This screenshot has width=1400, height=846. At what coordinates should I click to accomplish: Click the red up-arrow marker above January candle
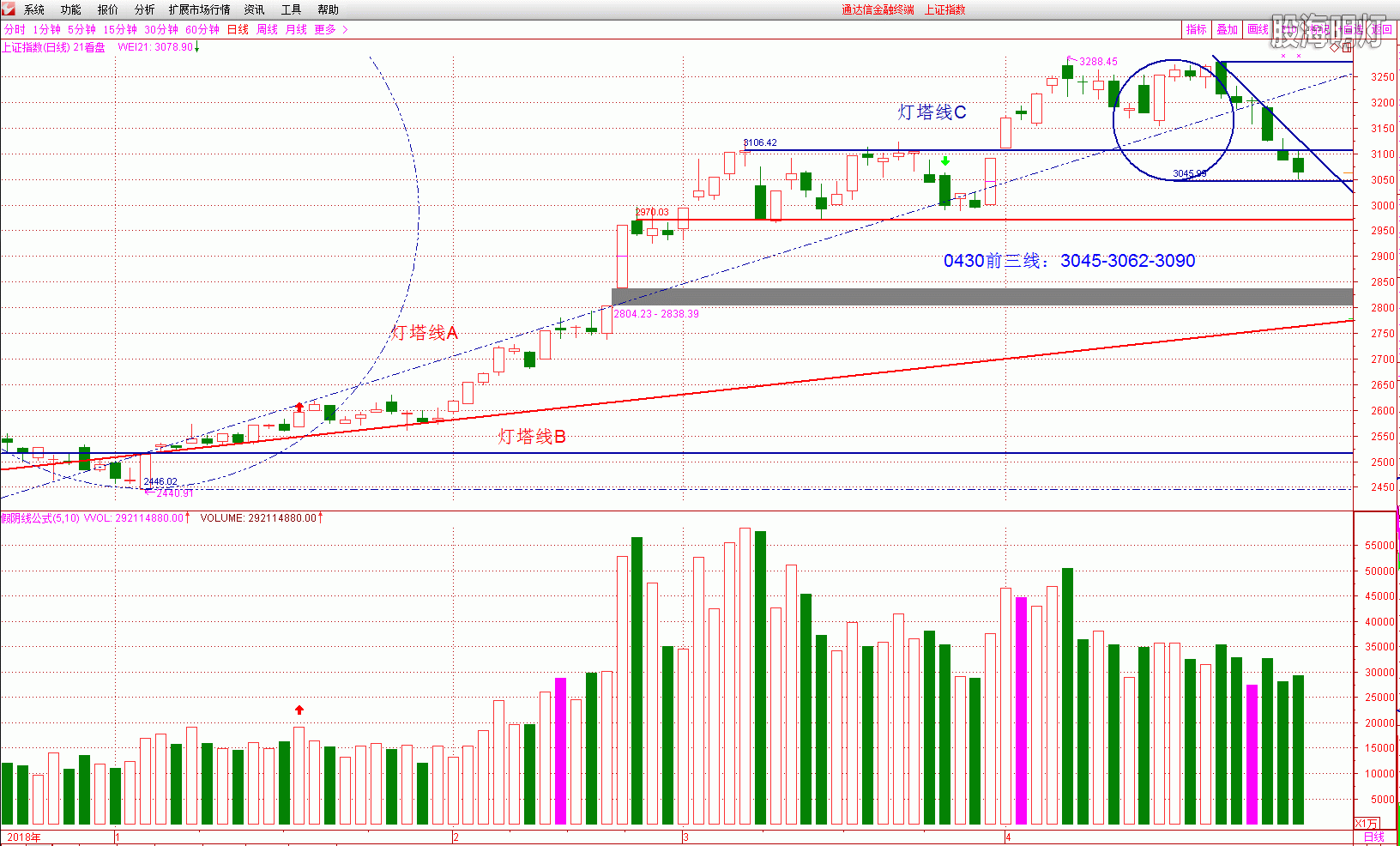click(x=299, y=406)
